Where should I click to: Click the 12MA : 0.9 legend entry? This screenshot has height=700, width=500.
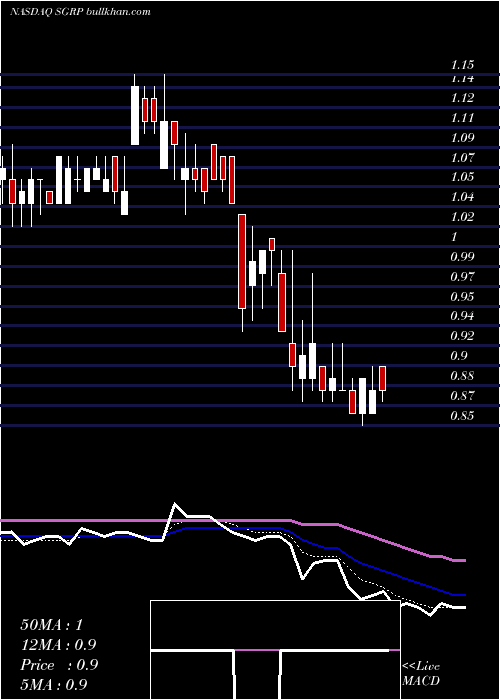(x=58, y=645)
